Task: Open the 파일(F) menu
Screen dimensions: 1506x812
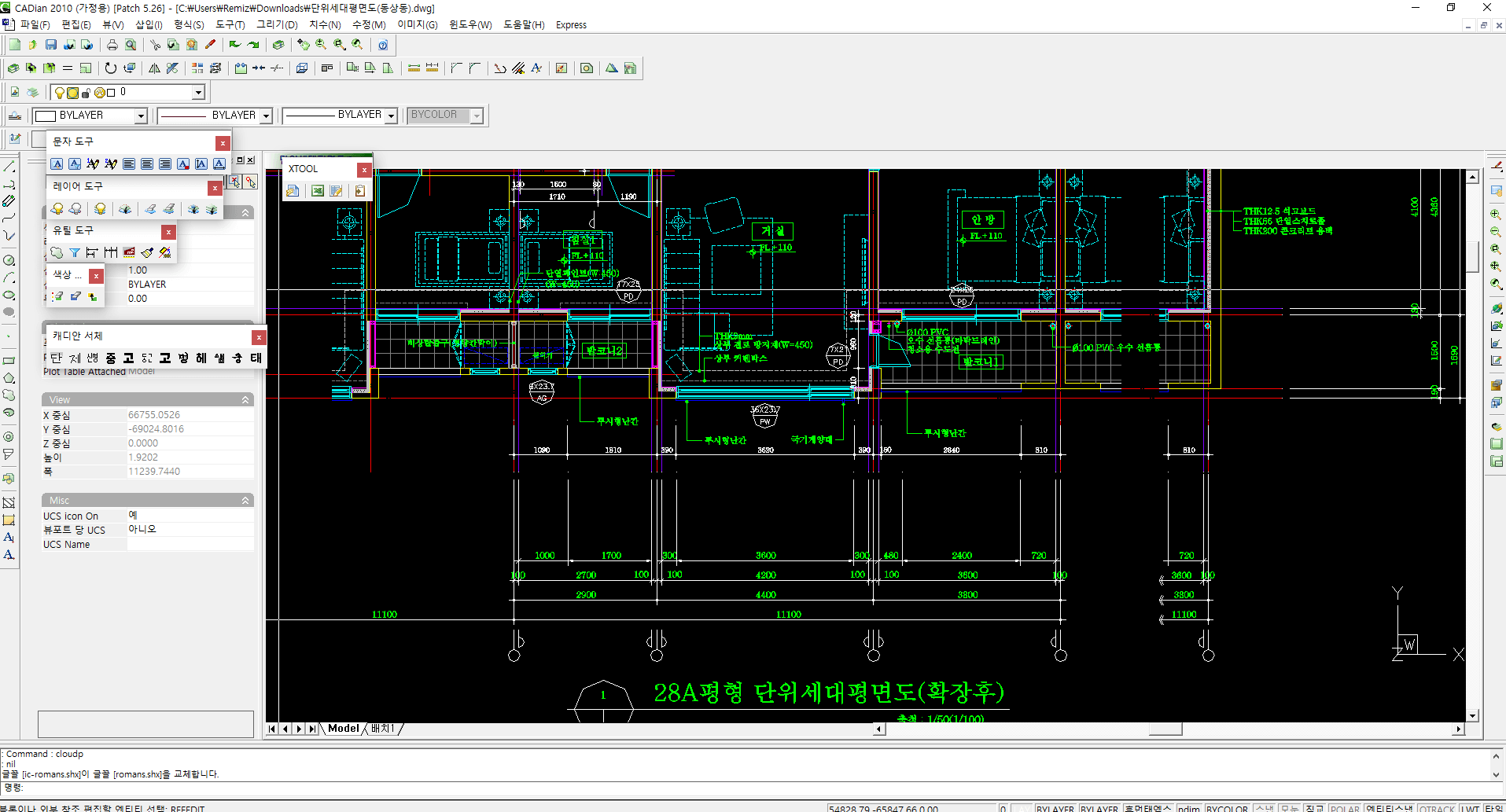Action: click(x=35, y=24)
